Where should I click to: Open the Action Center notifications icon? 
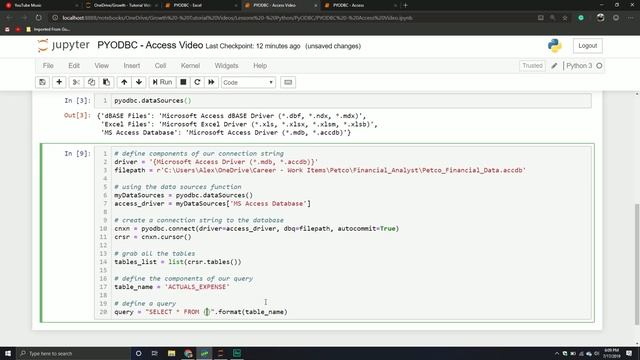pos(629,353)
